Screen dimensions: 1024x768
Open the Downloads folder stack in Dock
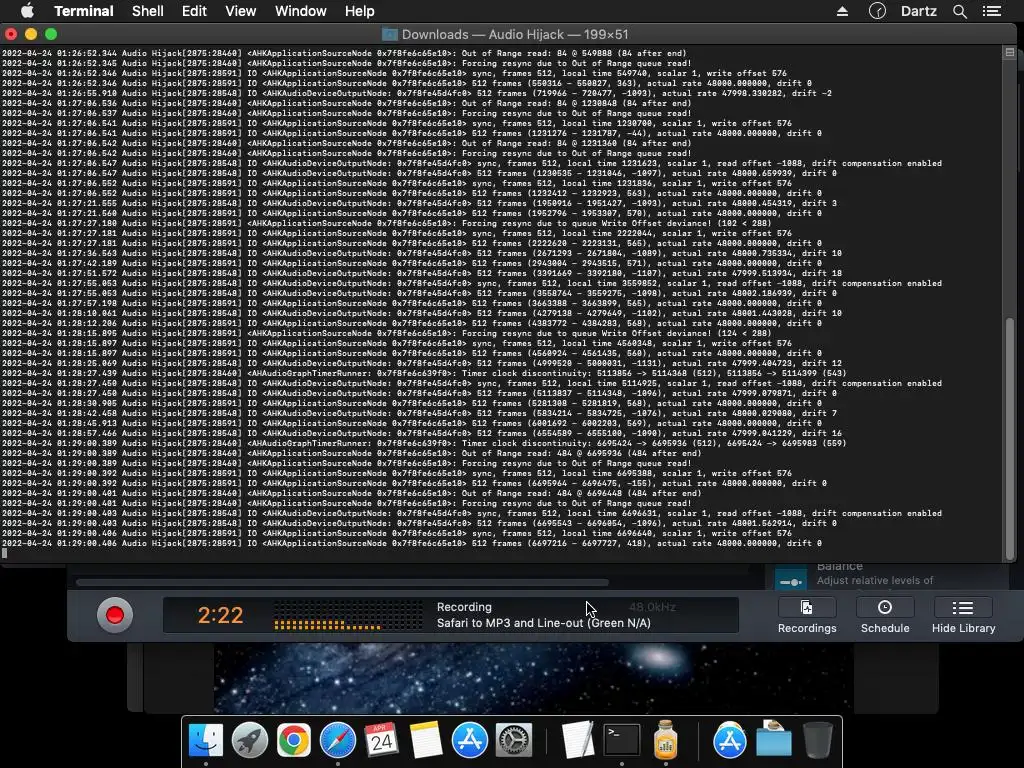click(x=774, y=739)
